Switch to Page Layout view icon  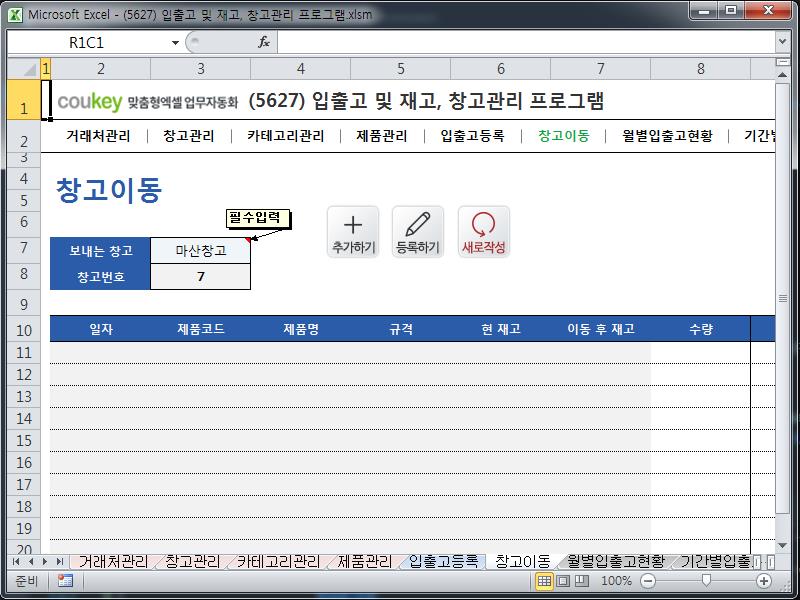pos(563,581)
